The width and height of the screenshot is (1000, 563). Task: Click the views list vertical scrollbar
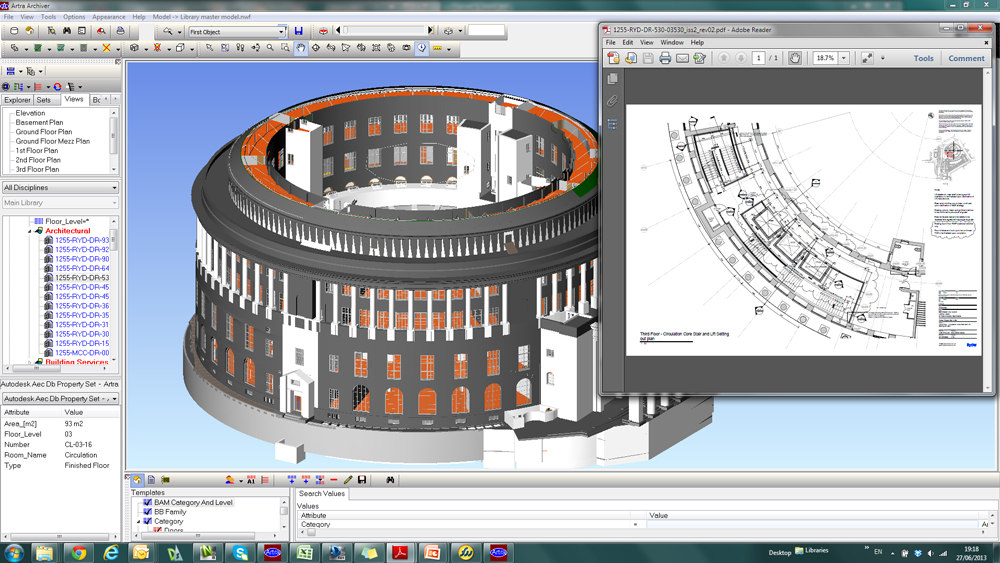tap(114, 141)
